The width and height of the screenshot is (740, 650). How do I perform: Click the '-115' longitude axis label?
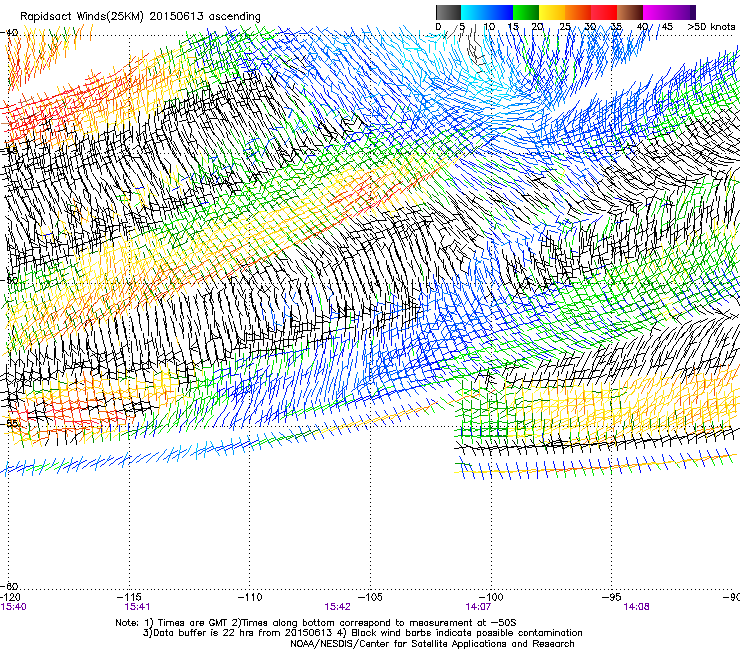129,598
